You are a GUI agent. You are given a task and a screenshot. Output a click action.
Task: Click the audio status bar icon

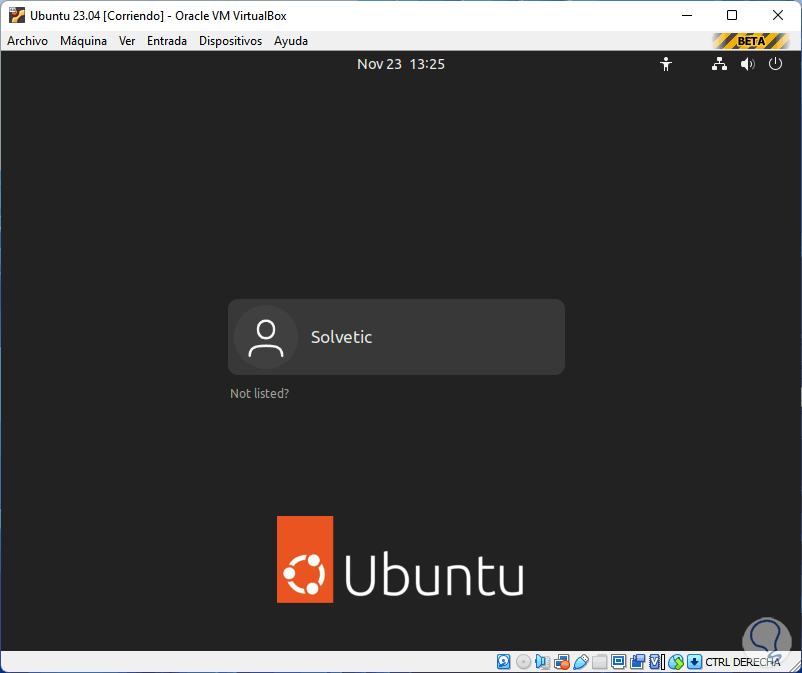pos(542,662)
